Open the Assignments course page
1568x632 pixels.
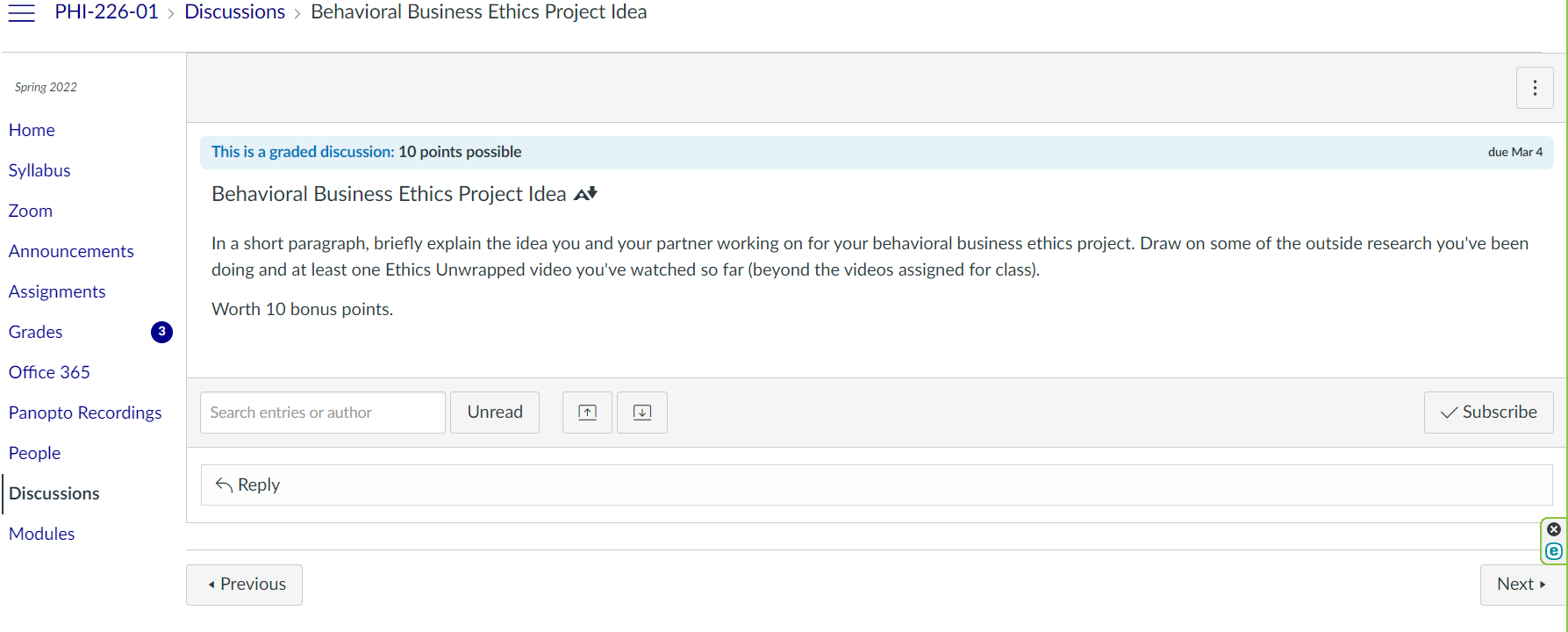tap(57, 291)
